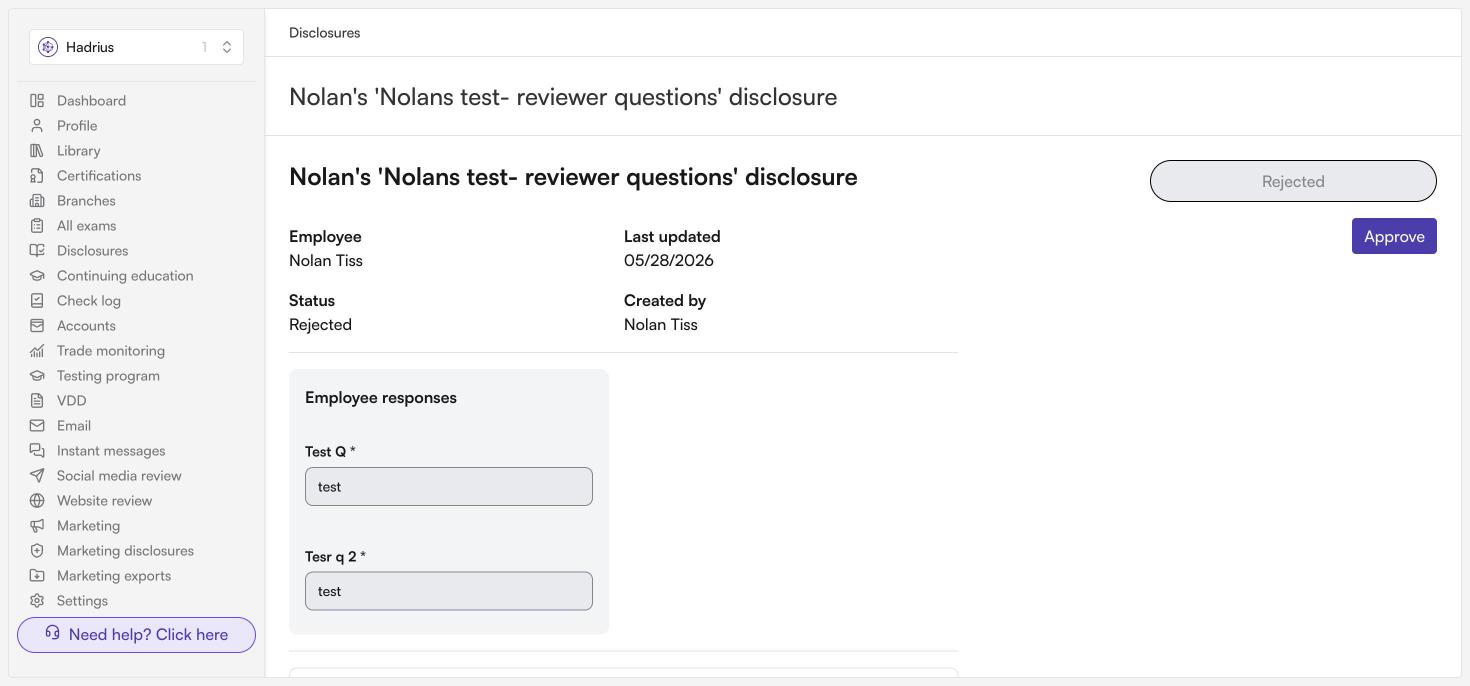Viewport: 1470px width, 686px height.
Task: Click the workspace selector up-down chevrons
Action: click(227, 47)
